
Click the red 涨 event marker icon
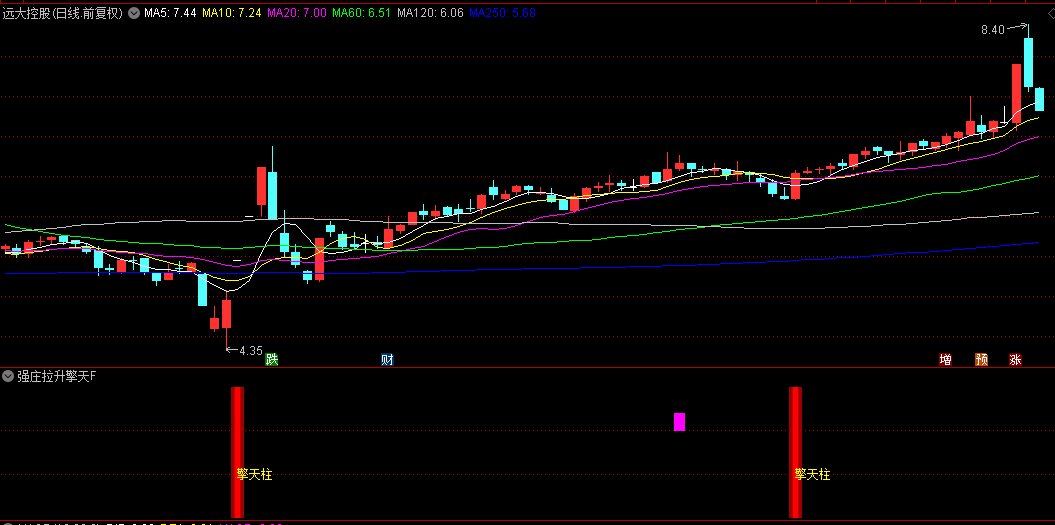(x=1015, y=360)
